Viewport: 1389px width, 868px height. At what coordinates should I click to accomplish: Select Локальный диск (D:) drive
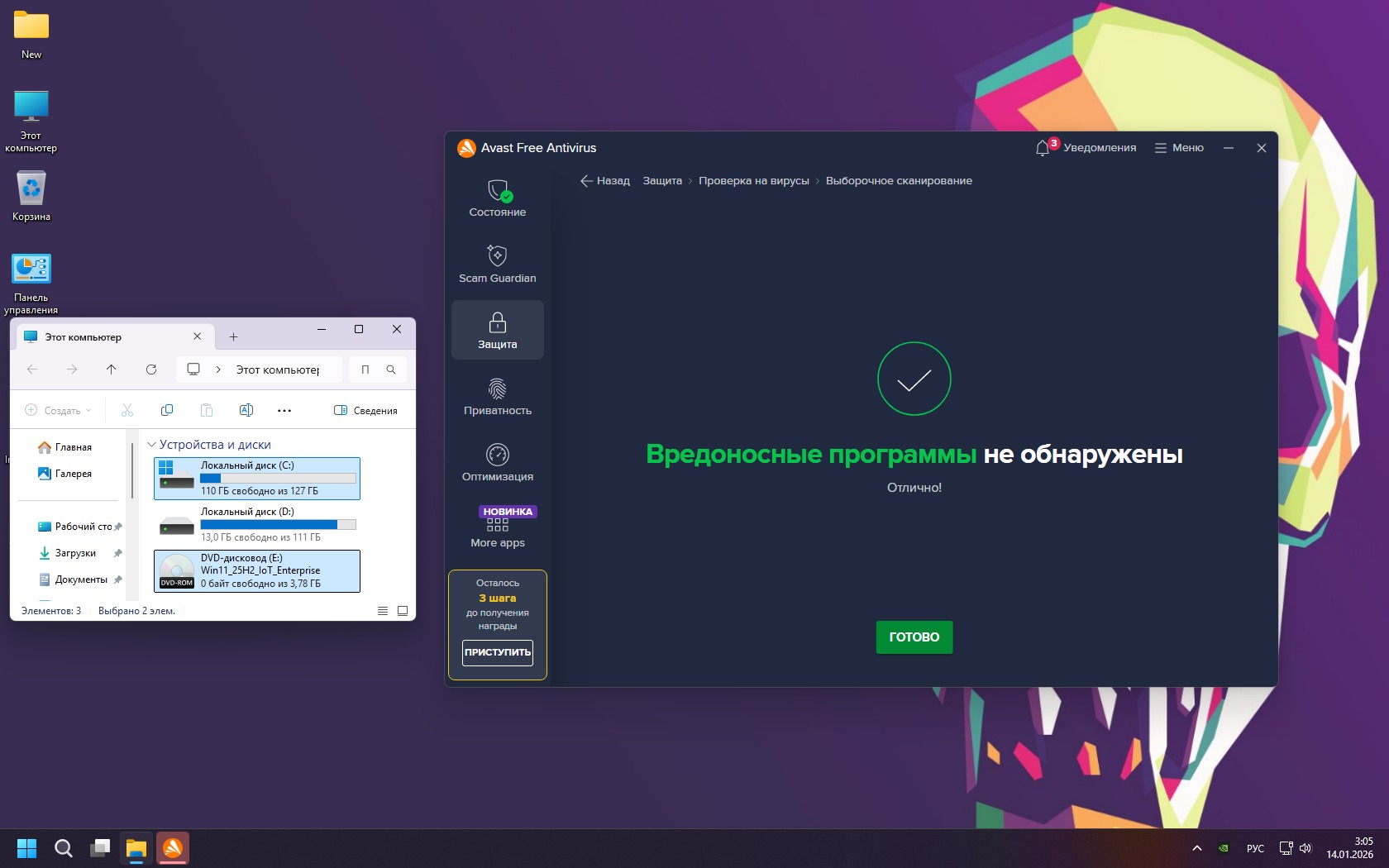(x=257, y=524)
